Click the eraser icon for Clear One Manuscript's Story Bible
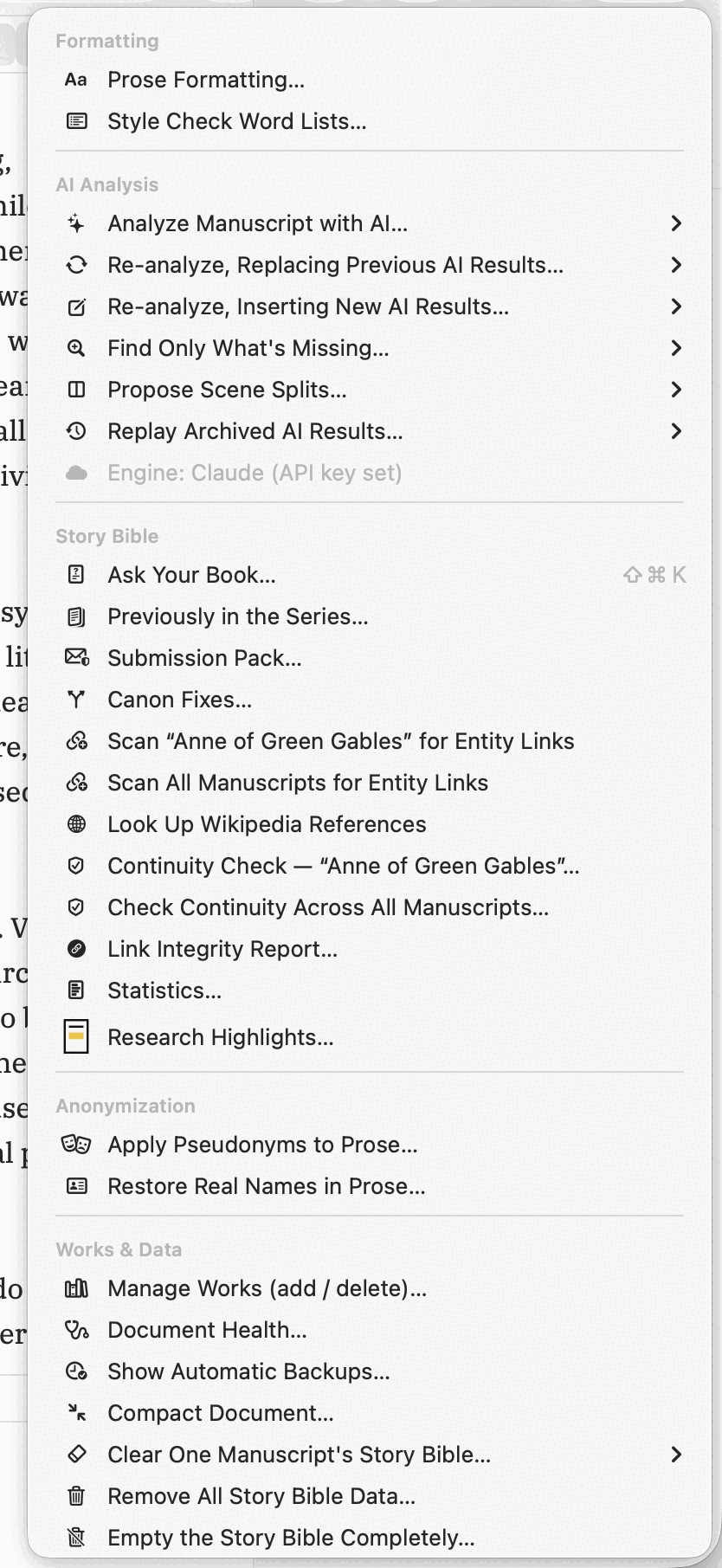The height and width of the screenshot is (1568, 722). 76,1455
